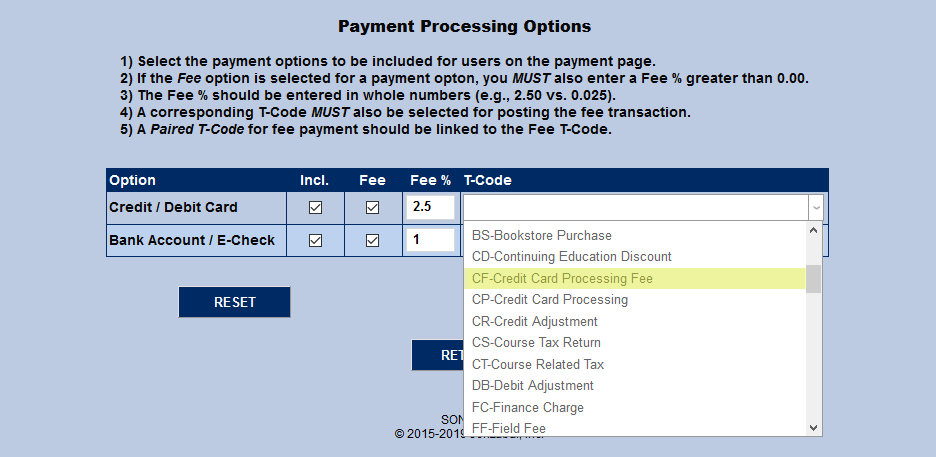
Task: Collapse the T-Code dropdown arrow
Action: point(816,207)
